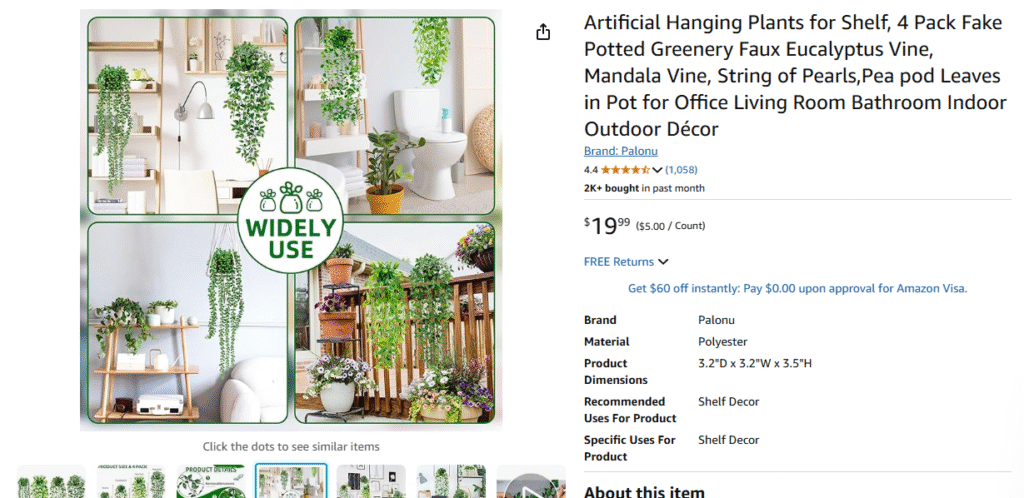Screen dimensions: 1024x498
Task: Open the Brand: Palonu store link
Action: click(620, 151)
